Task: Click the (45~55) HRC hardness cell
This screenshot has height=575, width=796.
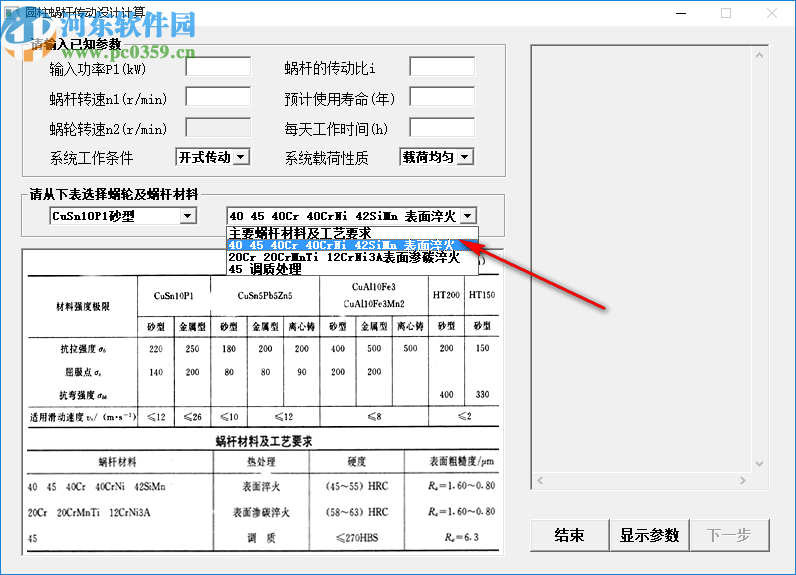Action: tap(356, 486)
